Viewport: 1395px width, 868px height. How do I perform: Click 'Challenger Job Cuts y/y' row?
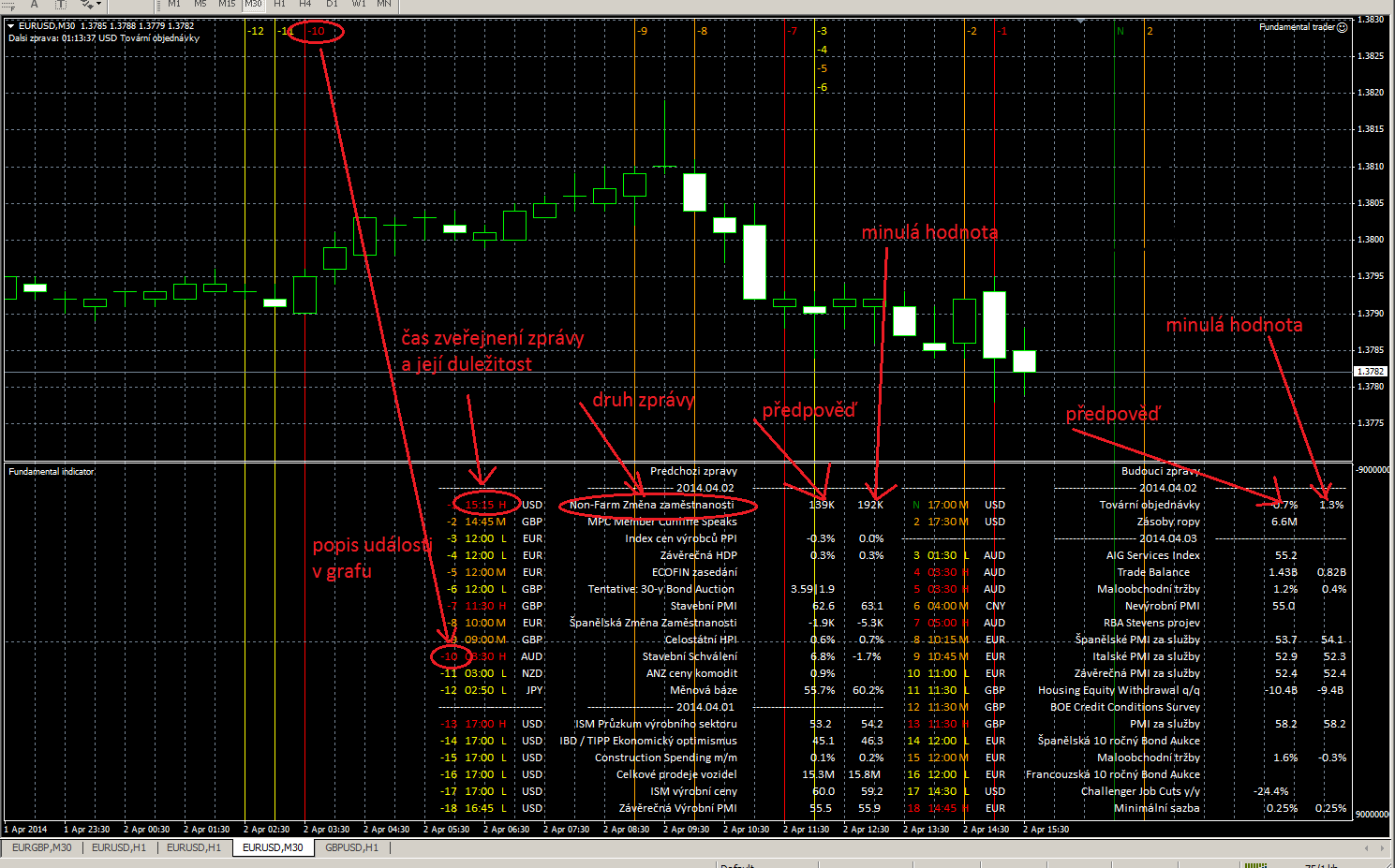tap(1140, 791)
